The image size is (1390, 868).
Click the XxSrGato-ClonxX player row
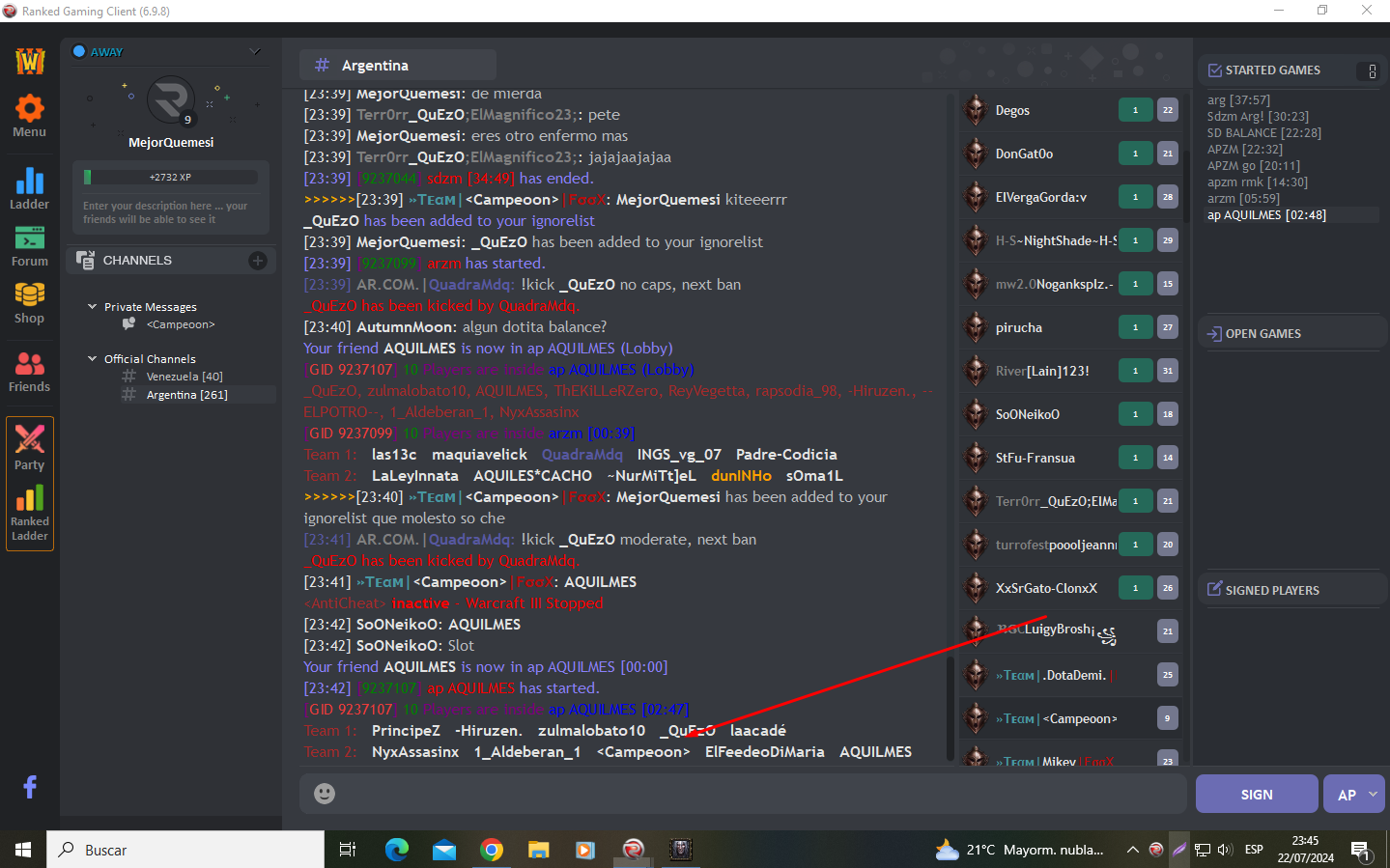(x=1070, y=588)
